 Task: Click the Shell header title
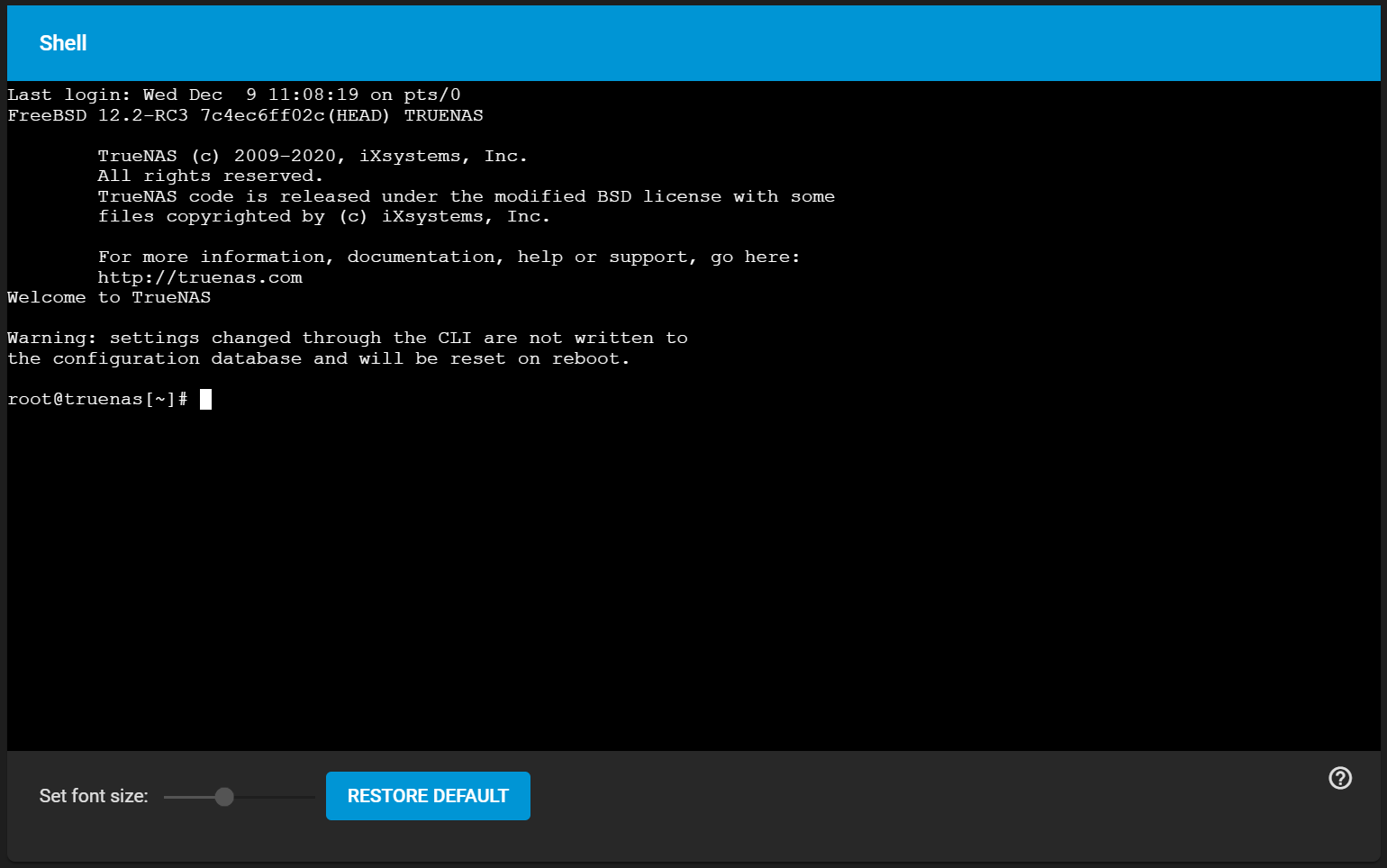coord(63,43)
